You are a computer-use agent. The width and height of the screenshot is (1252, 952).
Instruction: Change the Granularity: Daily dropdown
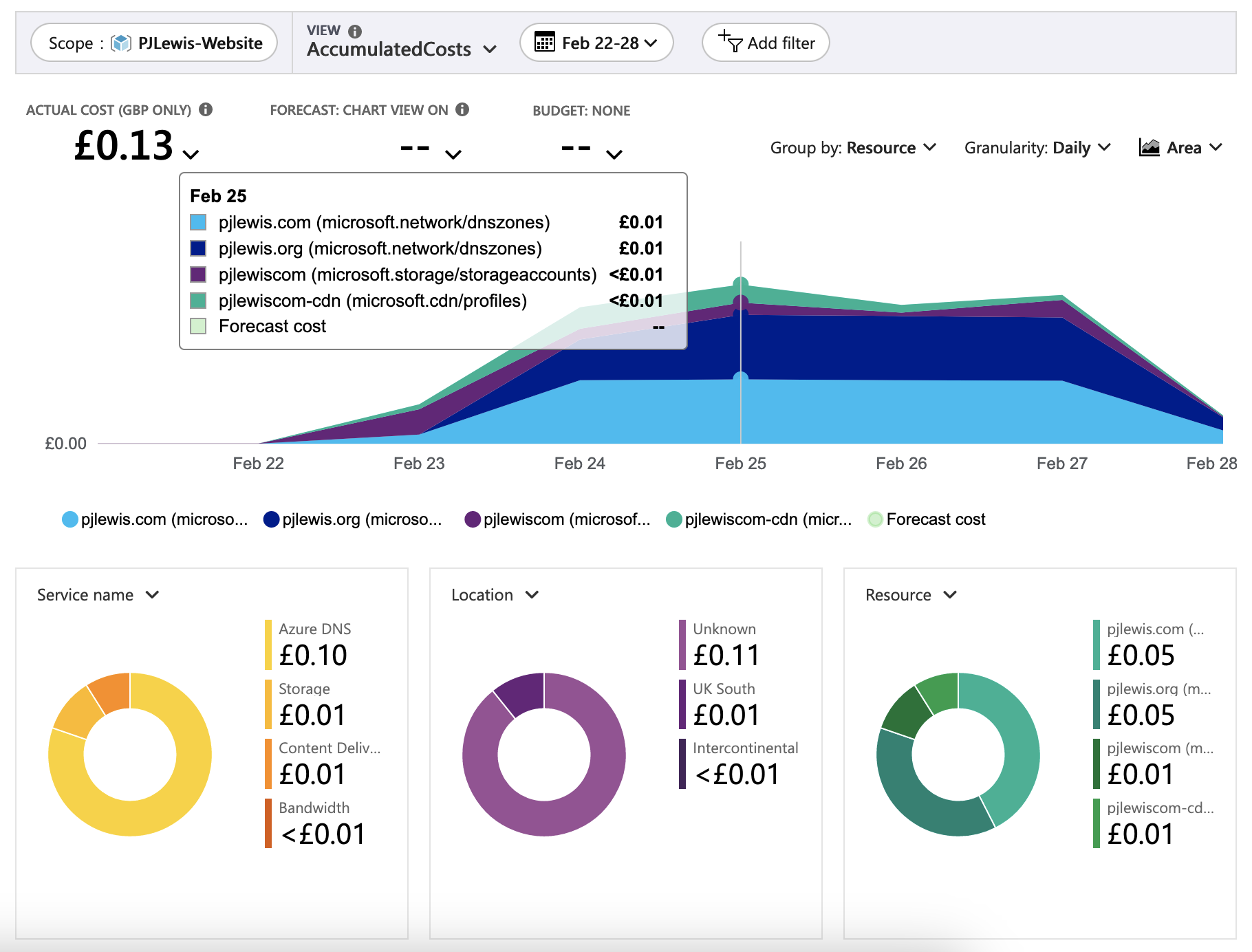click(1037, 148)
